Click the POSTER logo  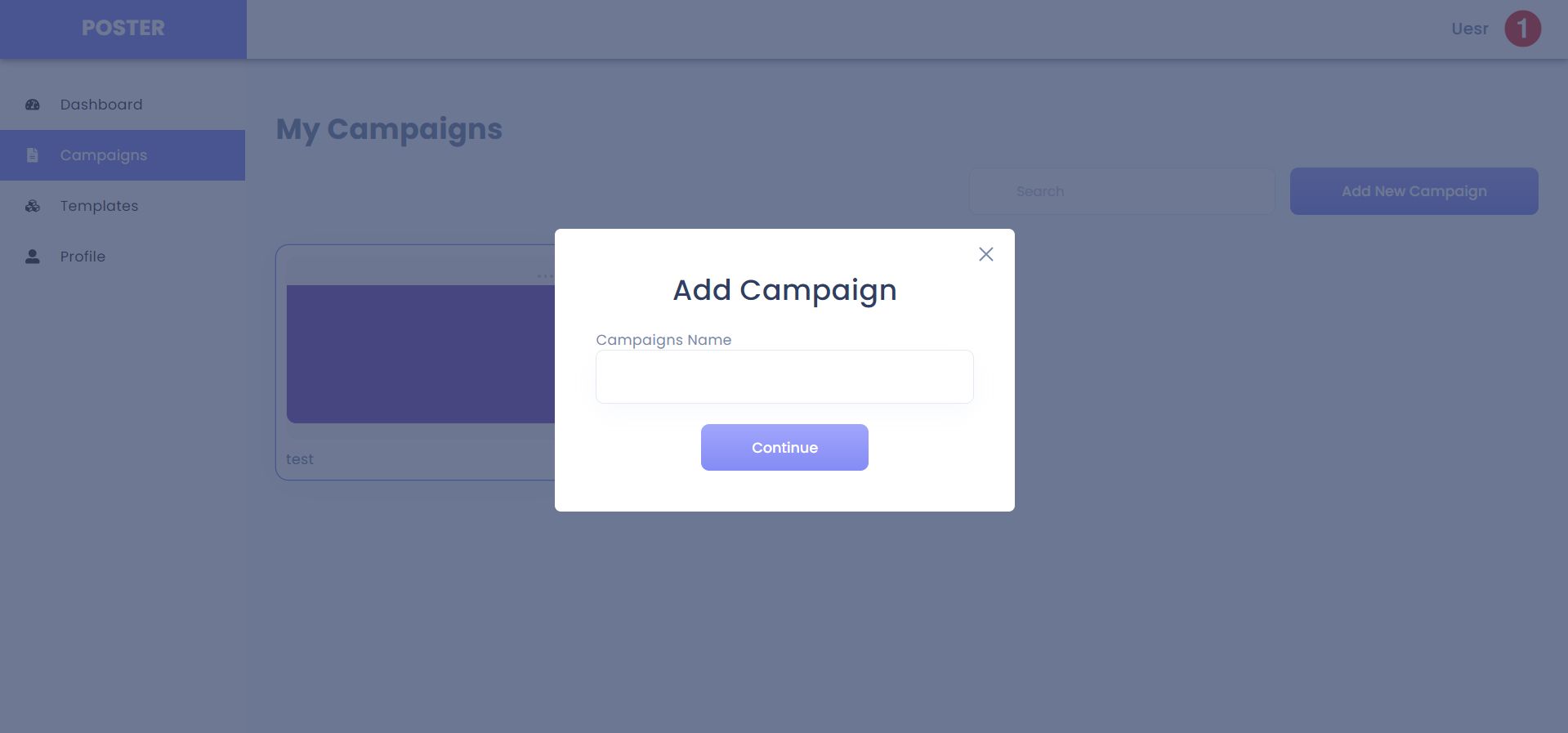[123, 28]
